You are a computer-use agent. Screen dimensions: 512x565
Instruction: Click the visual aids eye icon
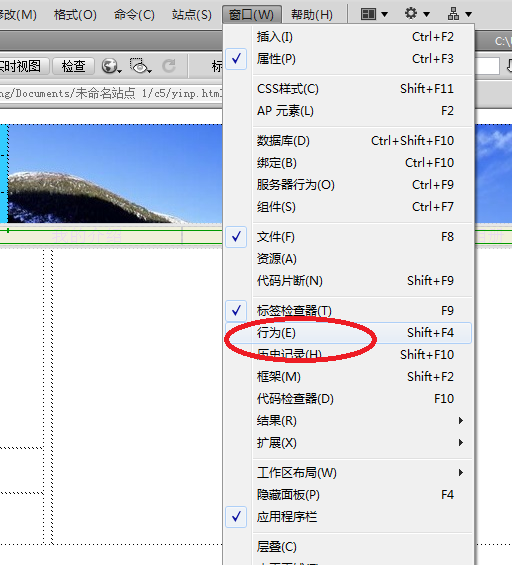pos(141,66)
